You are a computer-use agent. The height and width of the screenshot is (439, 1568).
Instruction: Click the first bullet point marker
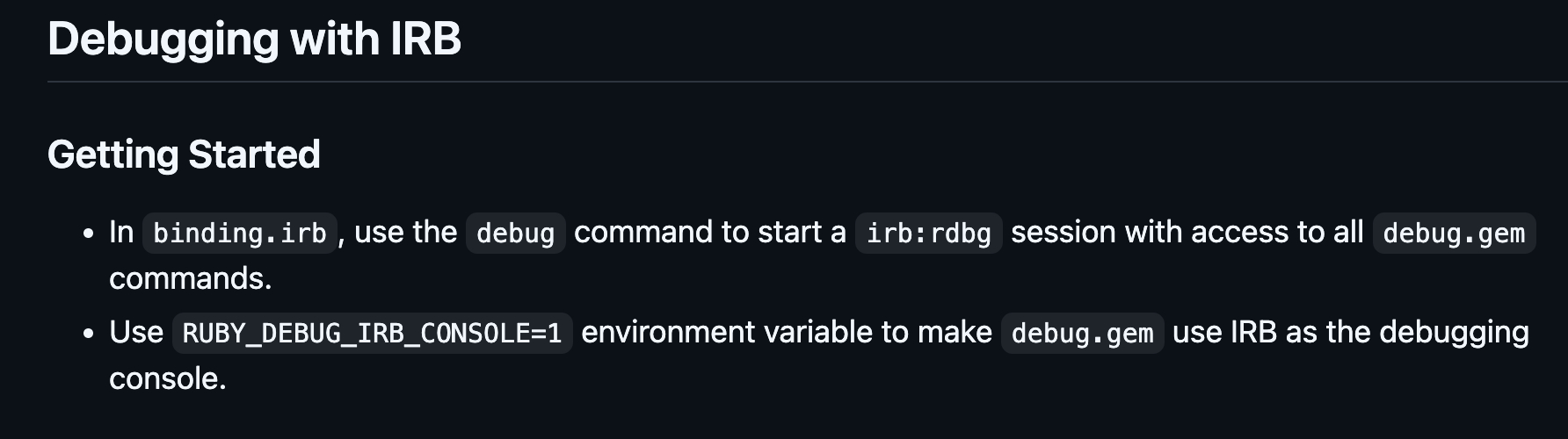pos(88,234)
